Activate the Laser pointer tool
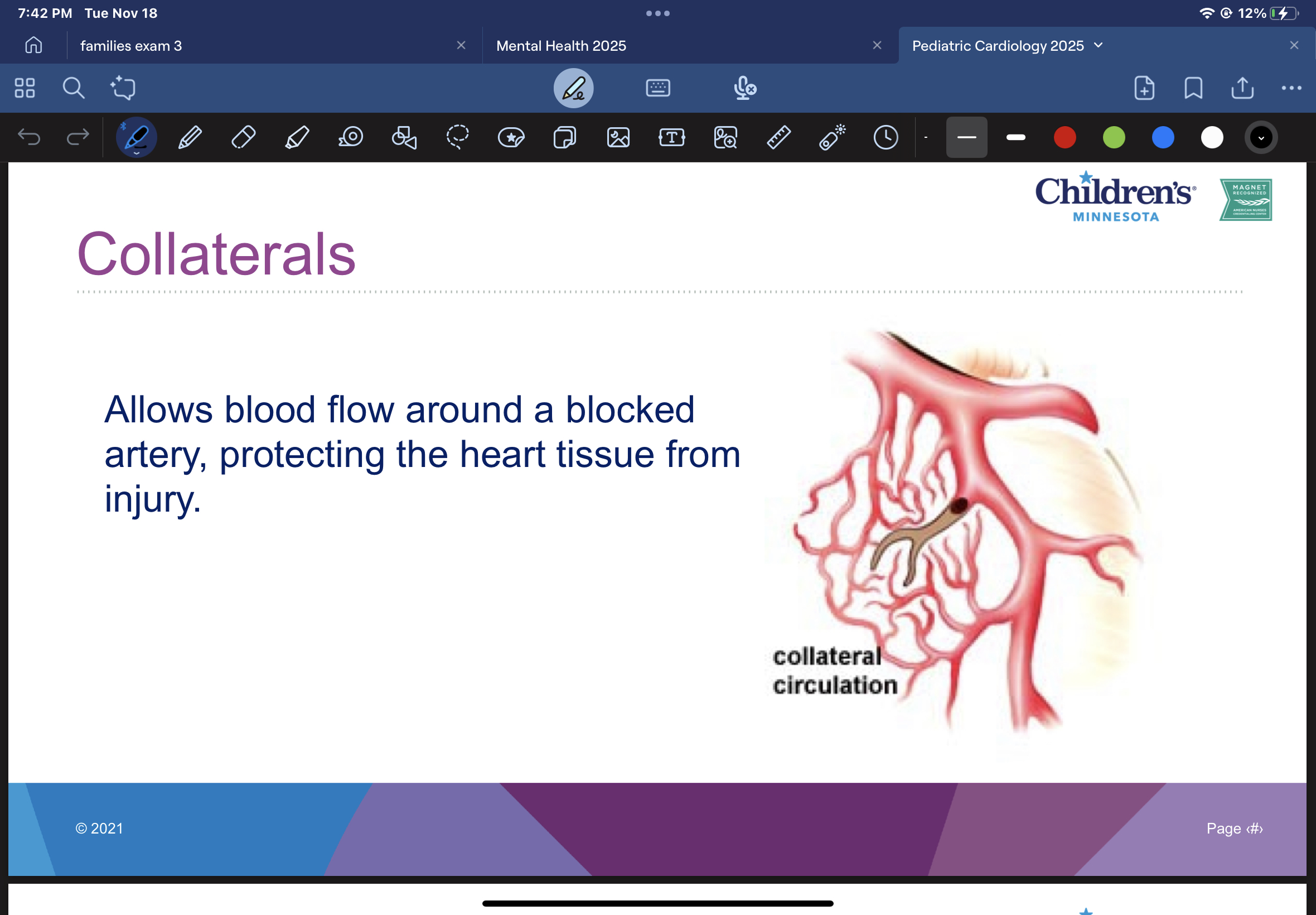Image resolution: width=1316 pixels, height=915 pixels. coord(831,137)
